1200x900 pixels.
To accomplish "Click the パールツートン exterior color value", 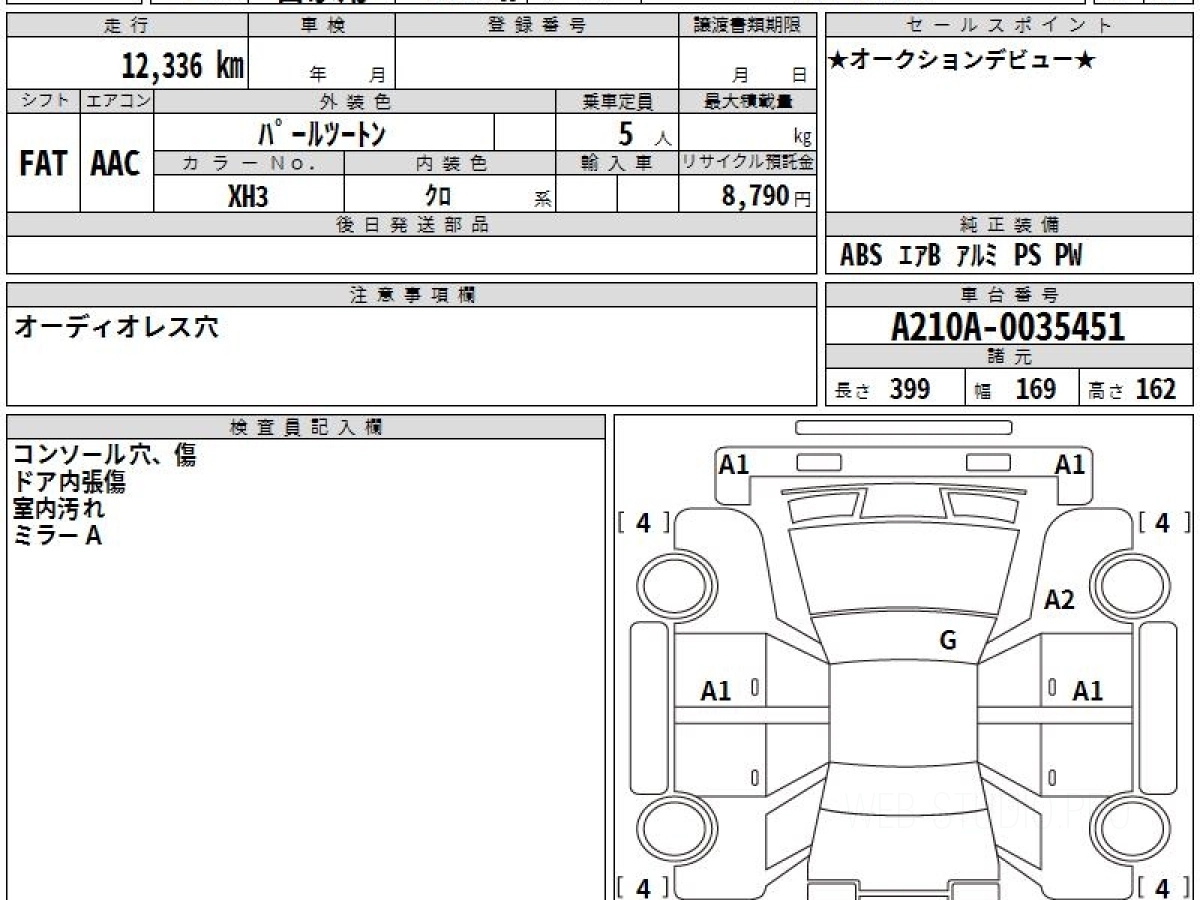I will click(322, 132).
